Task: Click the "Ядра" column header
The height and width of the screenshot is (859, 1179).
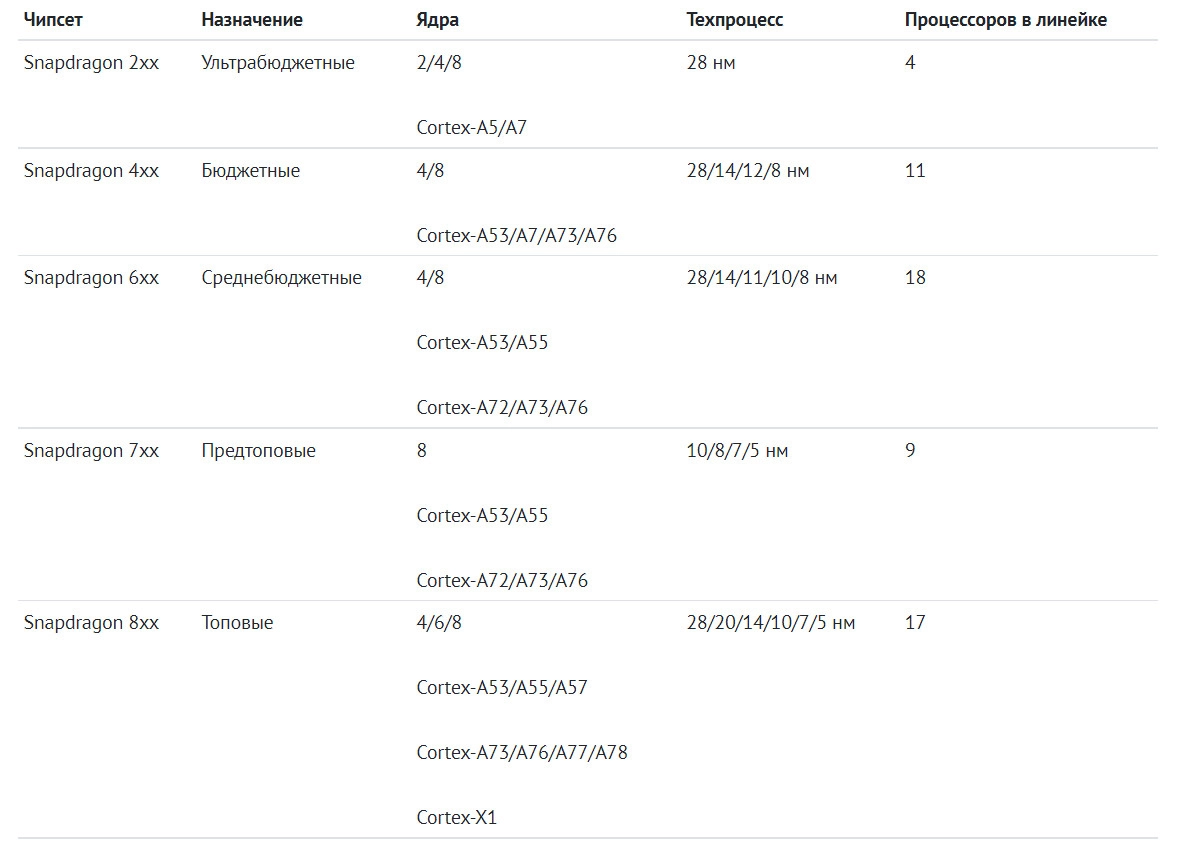Action: coord(438,20)
